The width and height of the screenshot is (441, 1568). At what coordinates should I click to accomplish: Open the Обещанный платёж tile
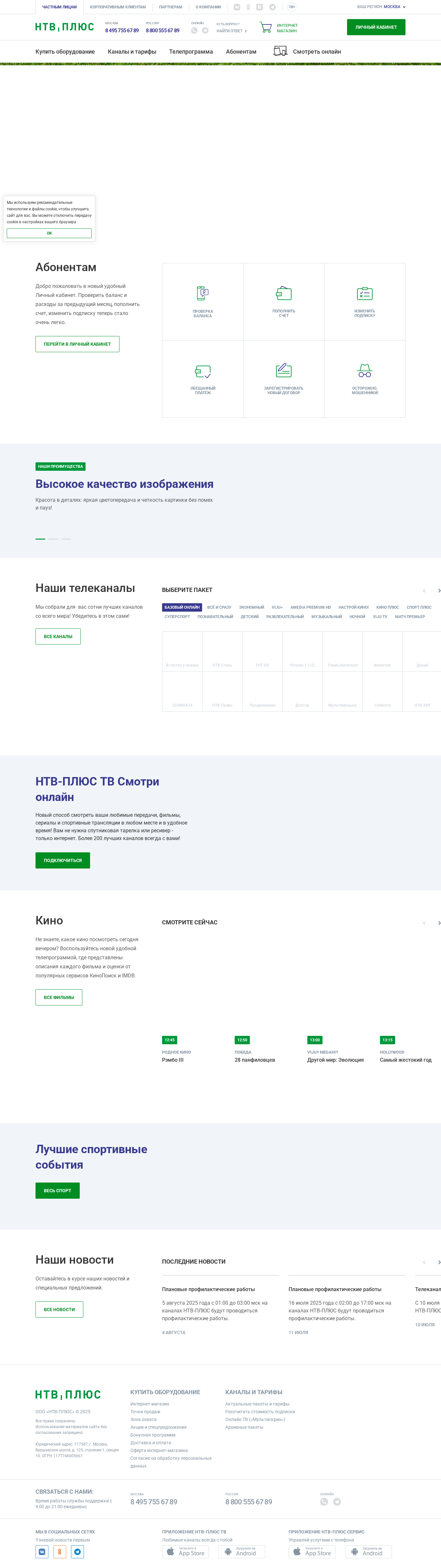click(x=202, y=379)
